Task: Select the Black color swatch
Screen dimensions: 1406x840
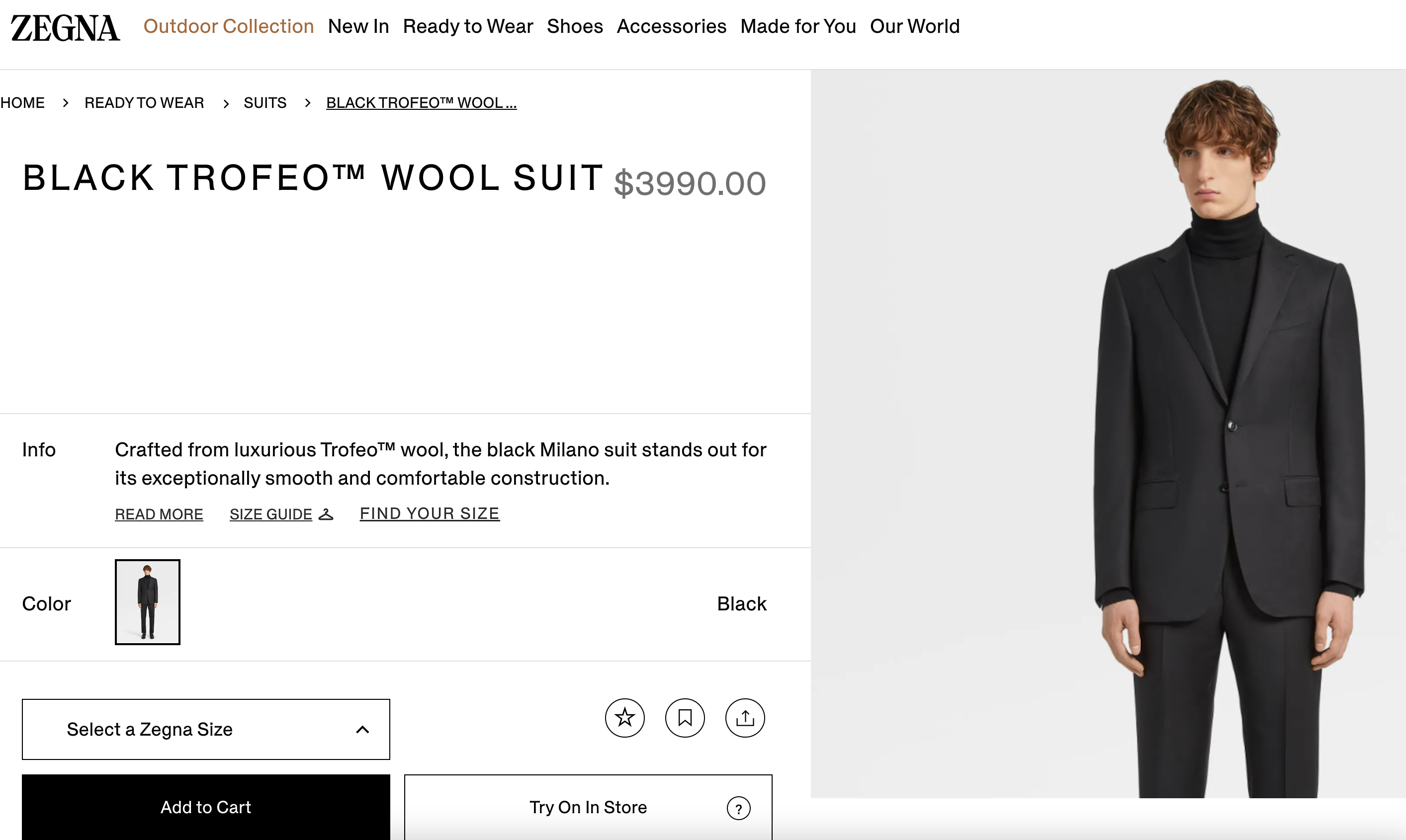Action: click(147, 602)
